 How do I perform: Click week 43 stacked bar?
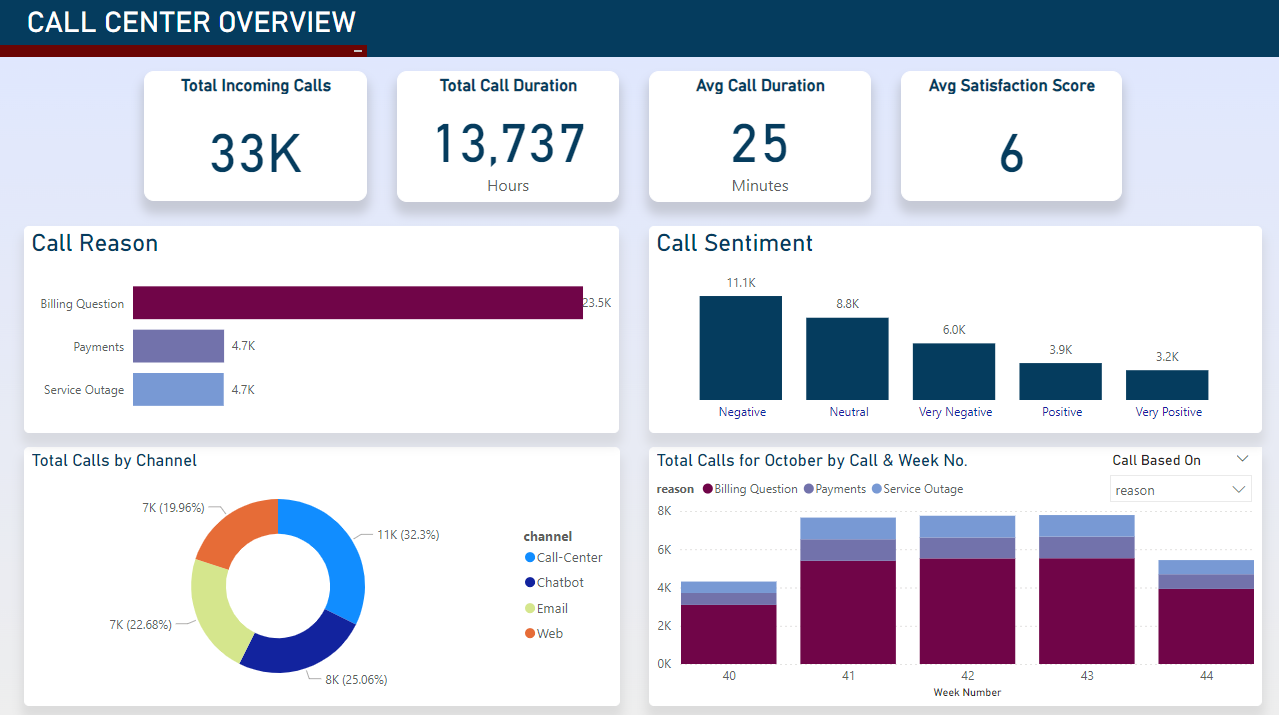(1087, 590)
